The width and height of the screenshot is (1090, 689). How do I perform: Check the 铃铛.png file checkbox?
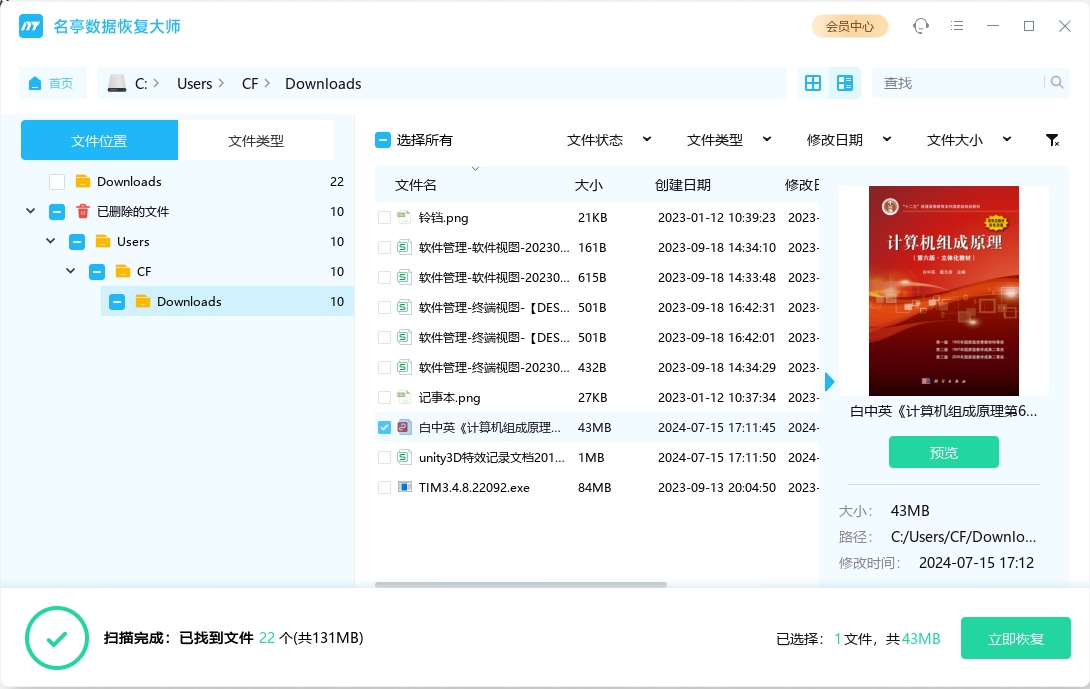click(384, 218)
